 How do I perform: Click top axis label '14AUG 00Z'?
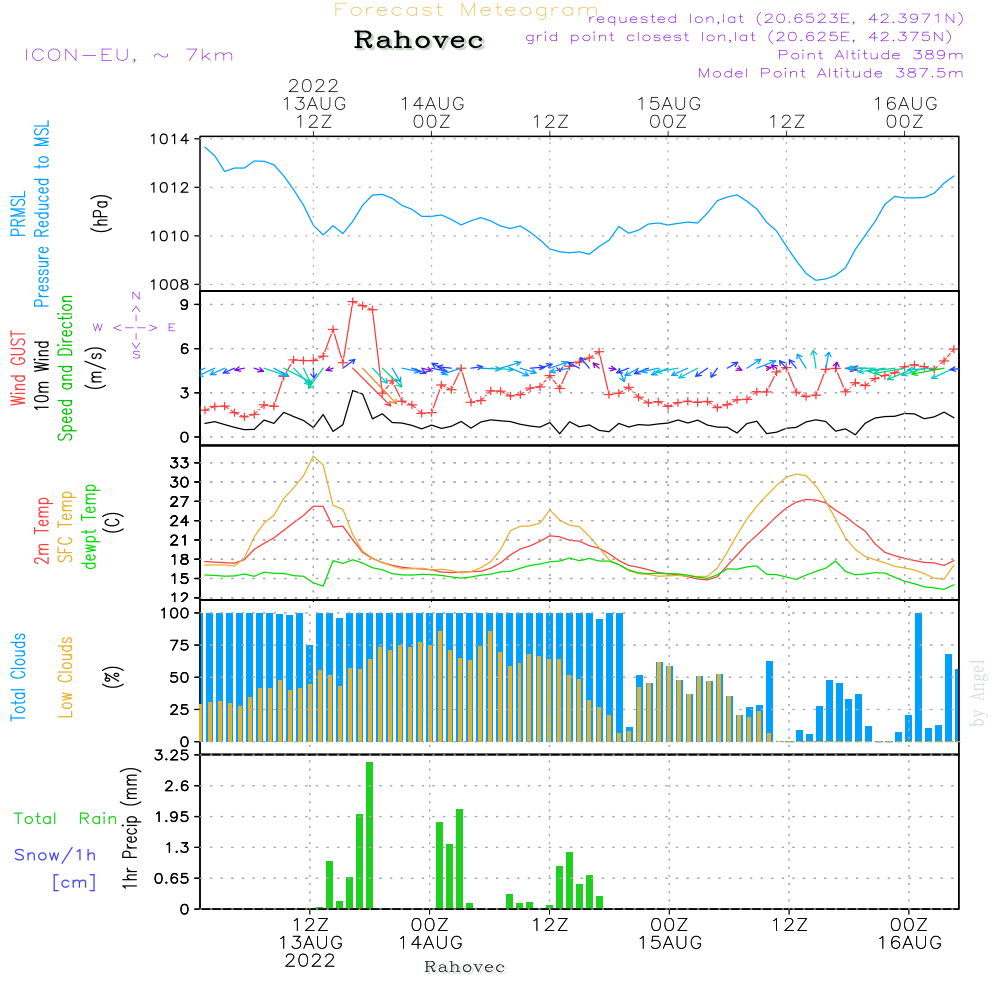pos(432,112)
